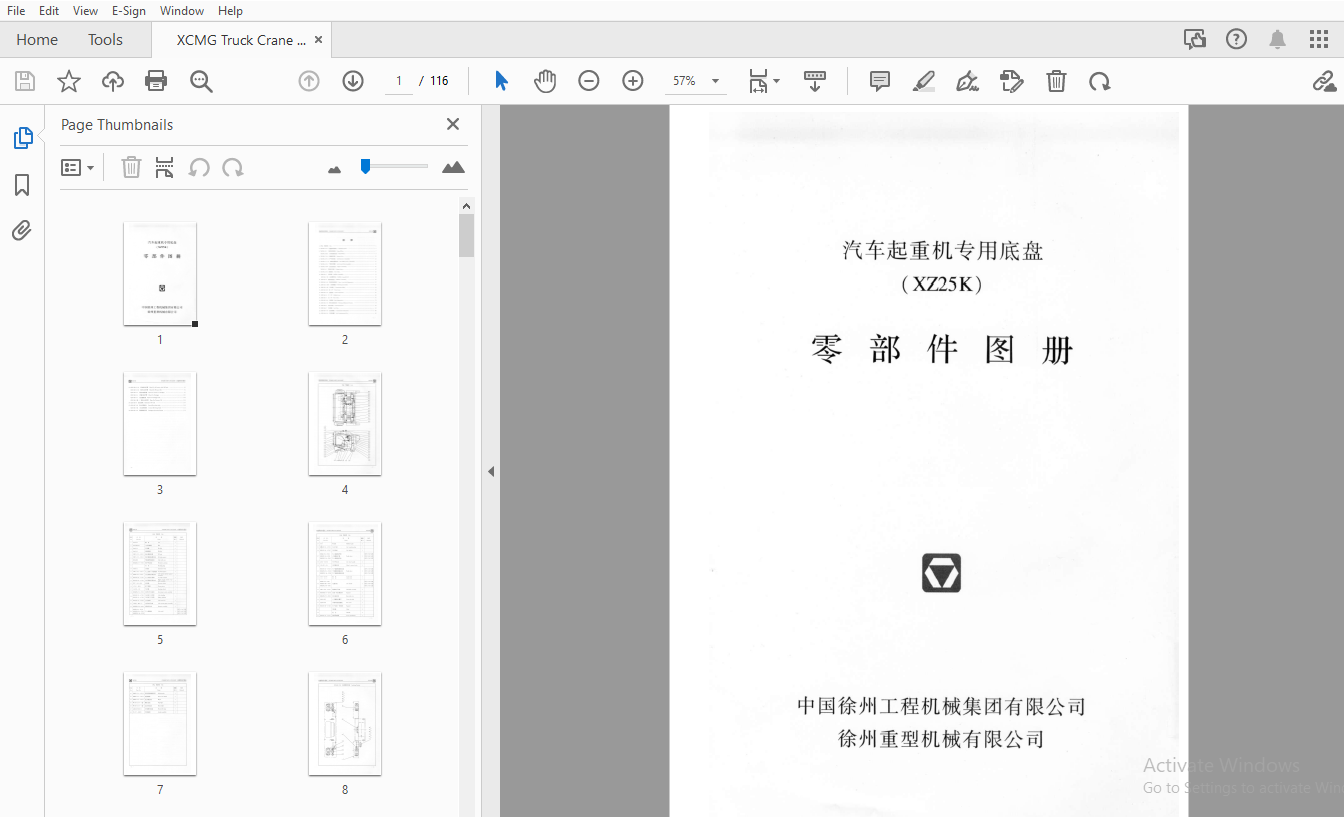The width and height of the screenshot is (1344, 817).
Task: Close the XCMG Truck Crane tab
Action: (x=318, y=40)
